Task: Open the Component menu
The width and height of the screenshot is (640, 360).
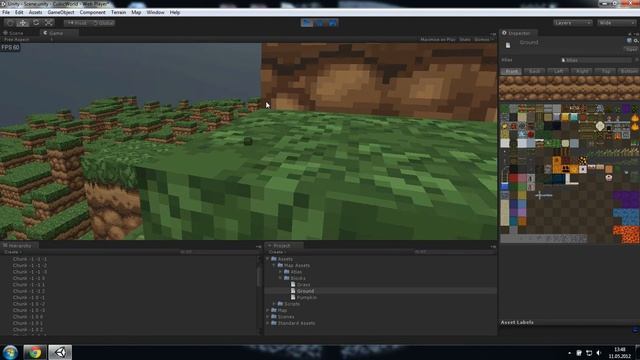Action: pyautogui.click(x=93, y=12)
